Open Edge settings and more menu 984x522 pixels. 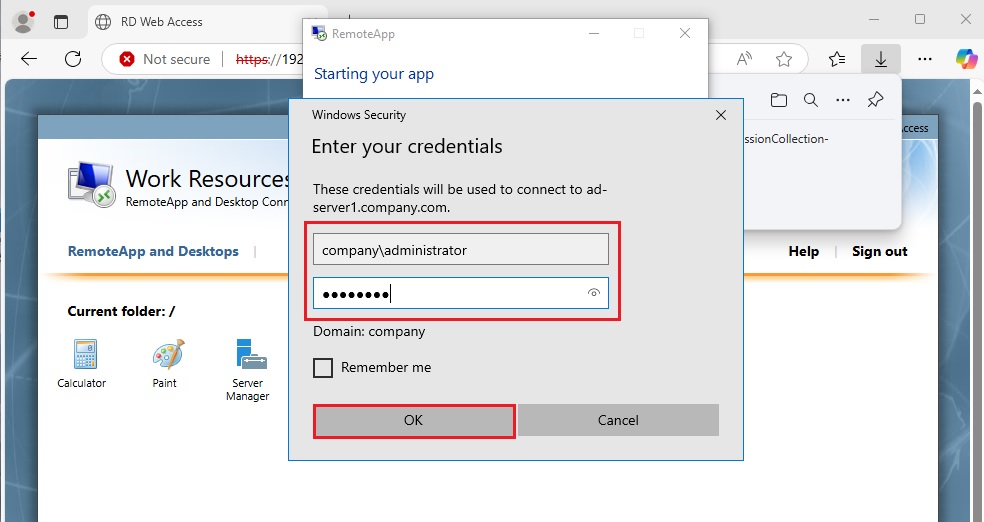point(925,59)
